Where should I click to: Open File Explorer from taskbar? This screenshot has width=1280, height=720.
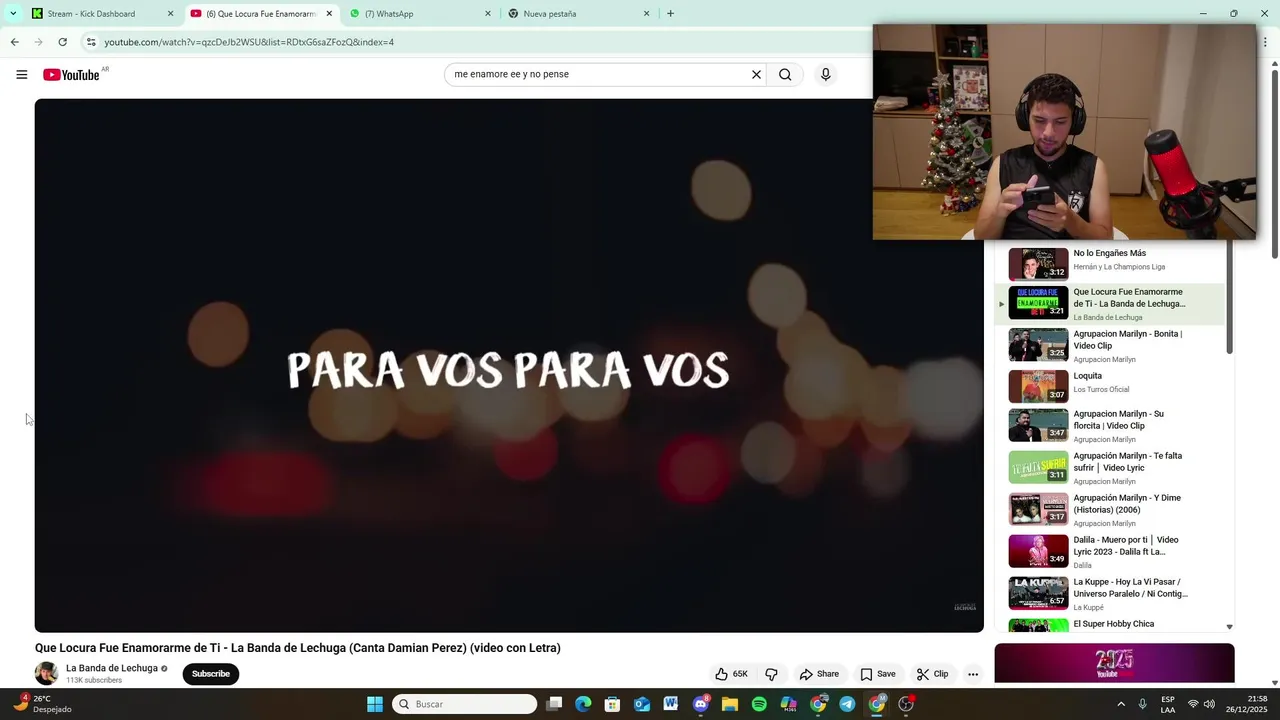[730, 704]
